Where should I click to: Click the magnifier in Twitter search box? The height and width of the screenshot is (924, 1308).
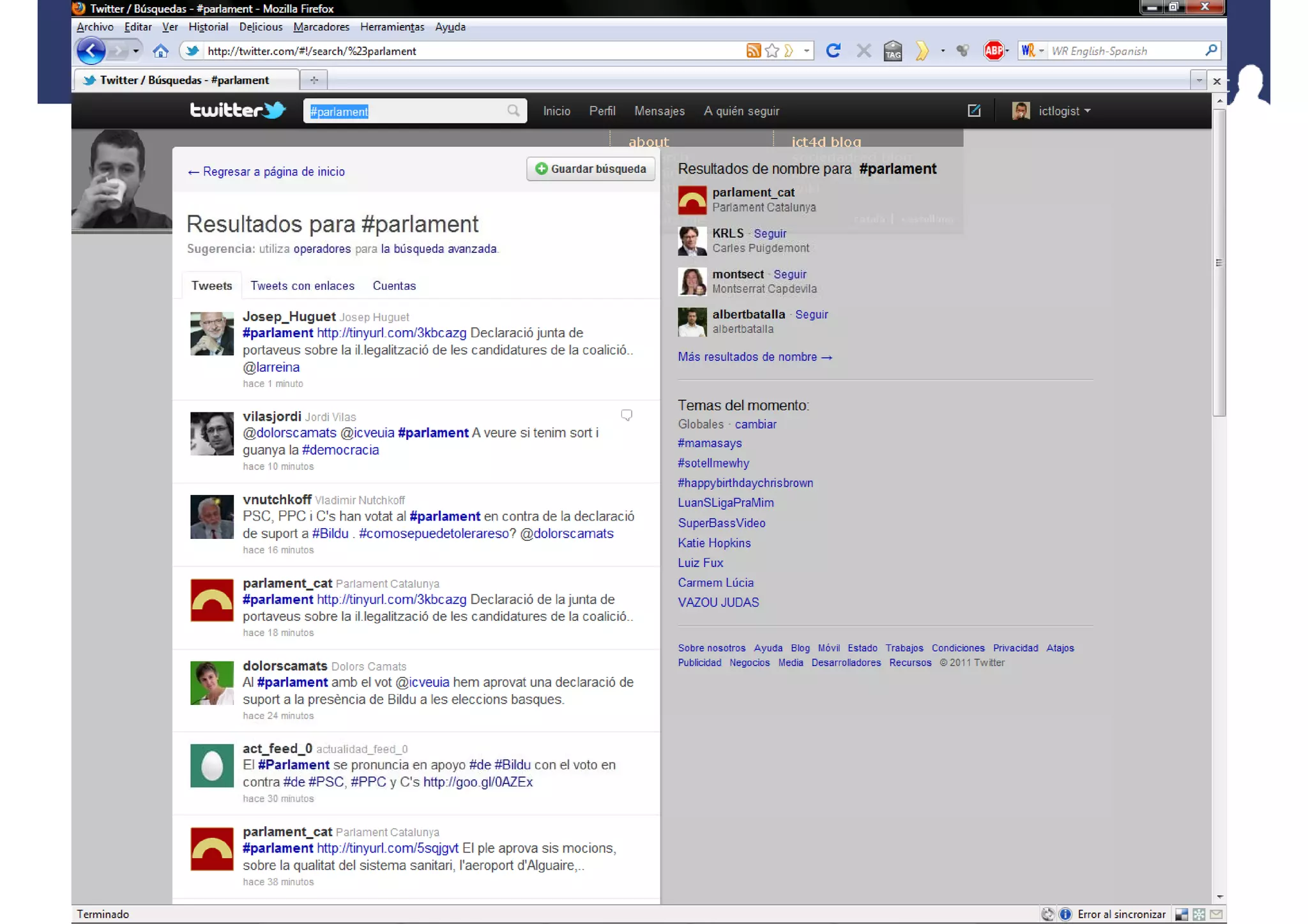pyautogui.click(x=513, y=111)
